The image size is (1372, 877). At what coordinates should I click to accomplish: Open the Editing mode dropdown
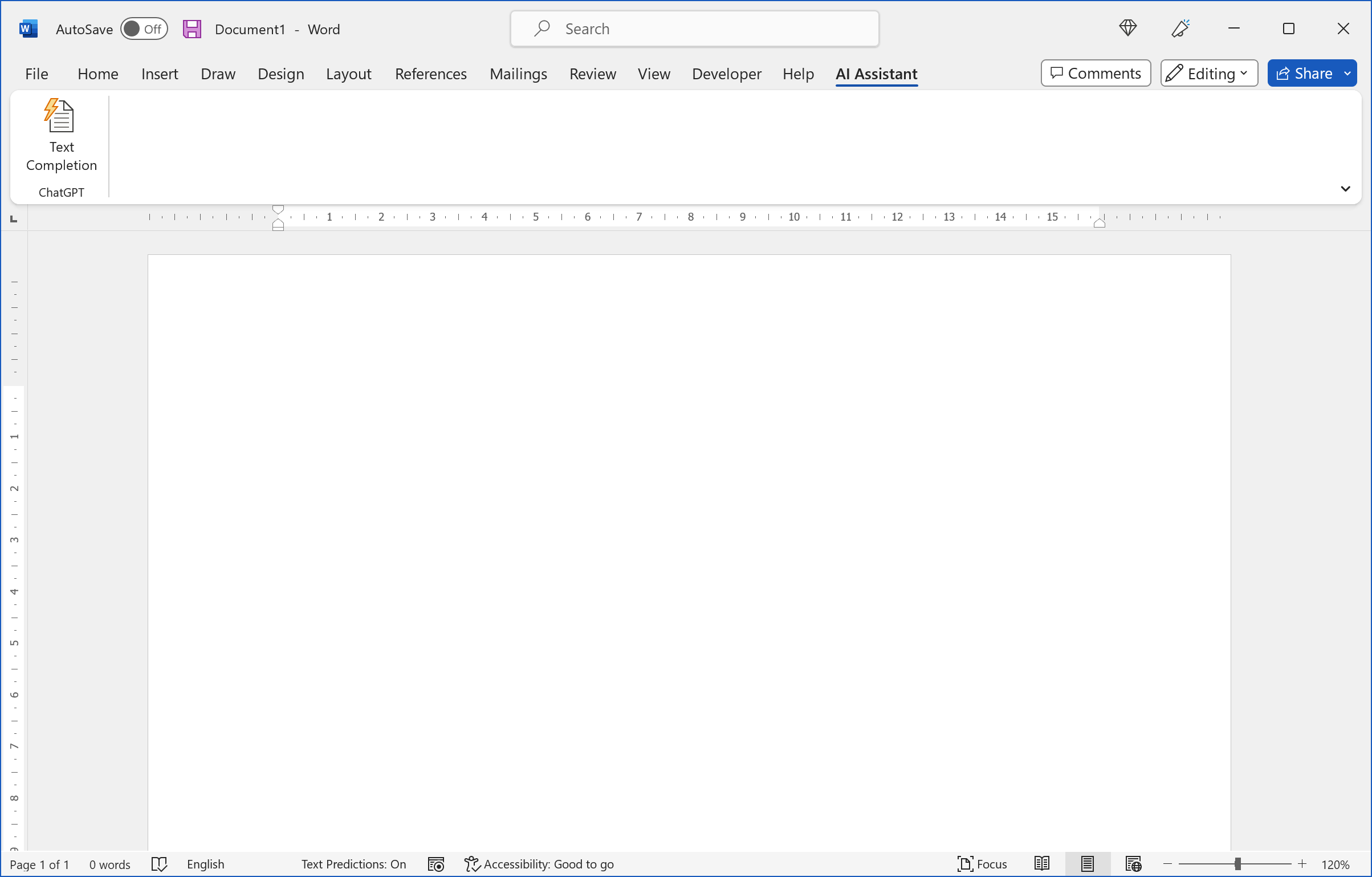point(1209,74)
